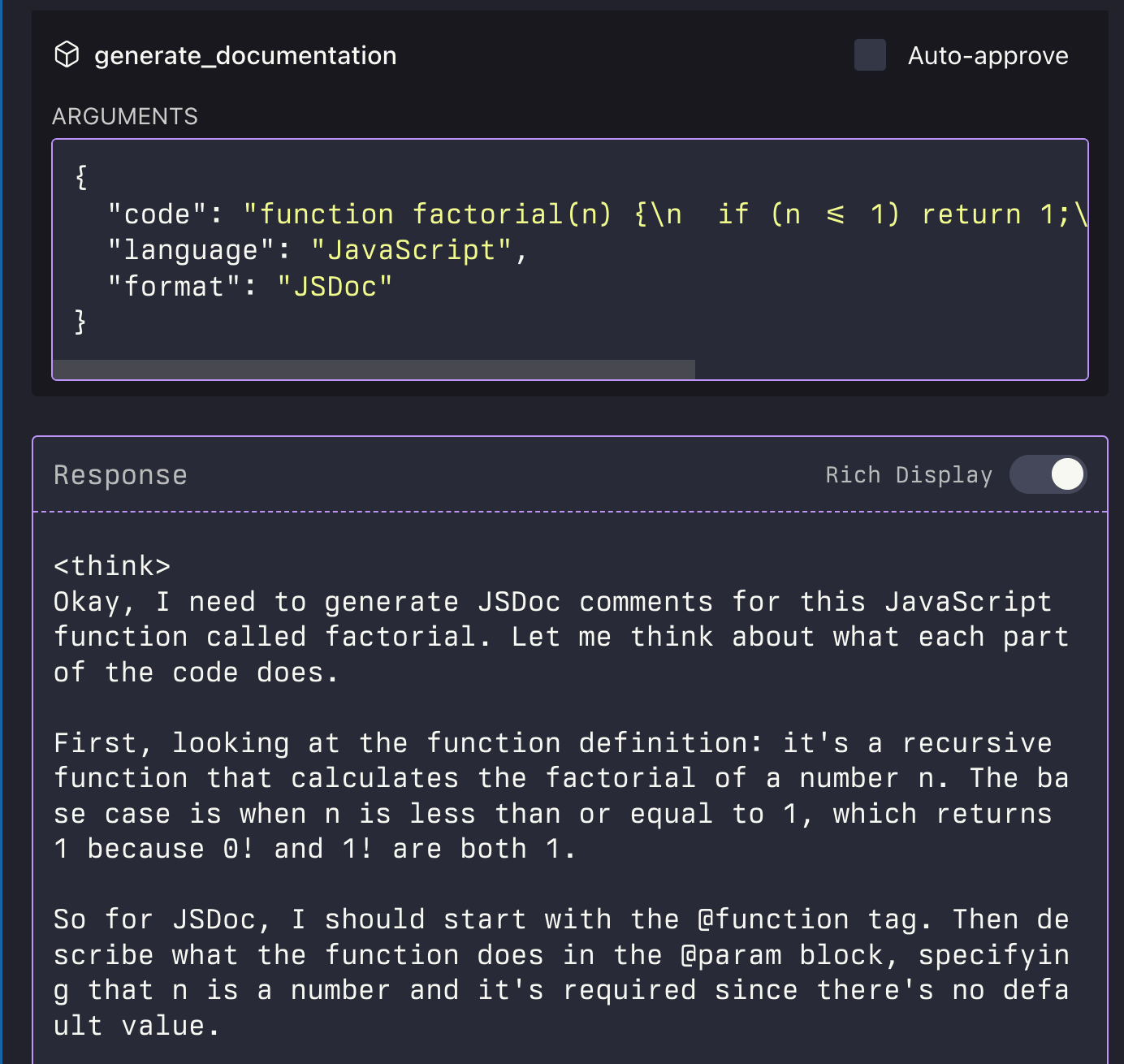Select the generate_documentation tool name
This screenshot has height=1064, width=1124.
(245, 55)
